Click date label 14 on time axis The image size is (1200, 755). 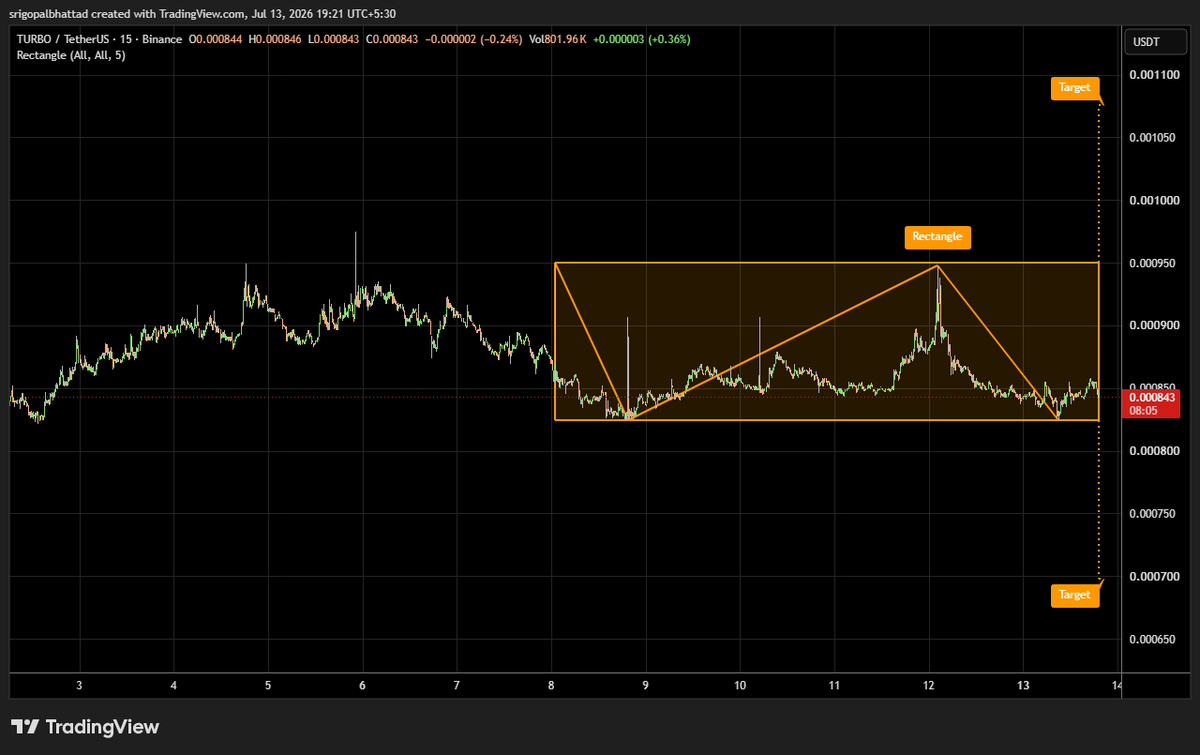(x=1117, y=685)
